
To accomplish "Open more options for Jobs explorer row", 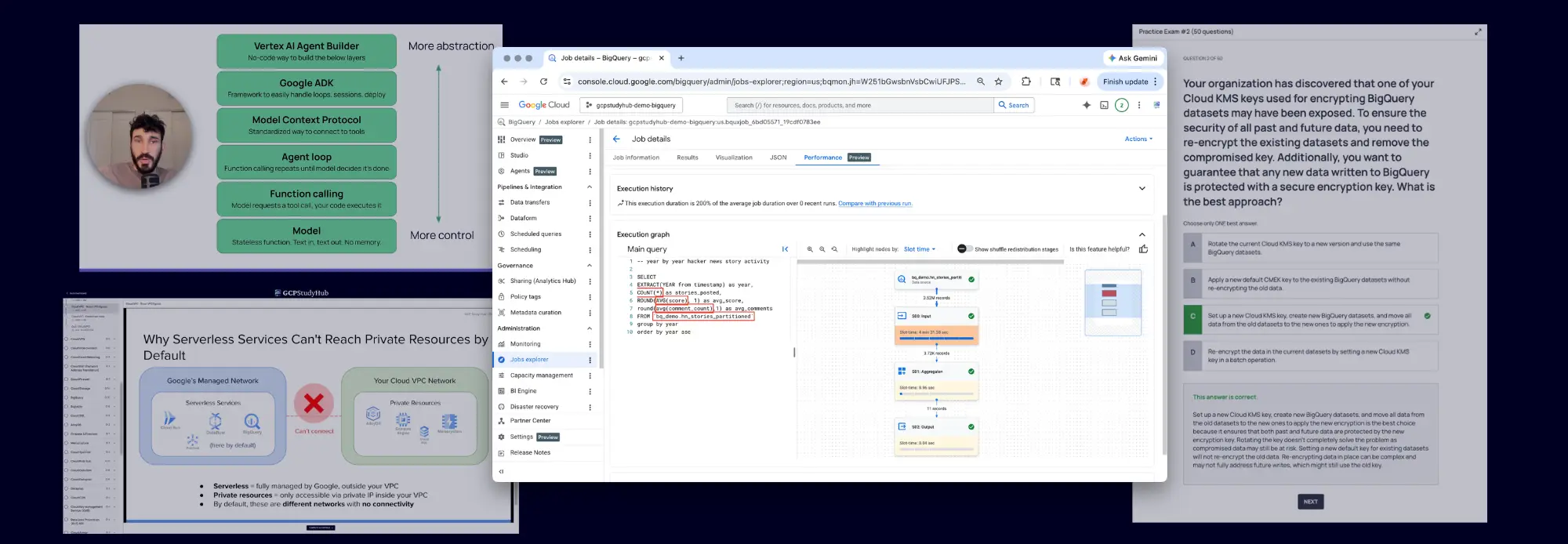I will click(x=590, y=360).
